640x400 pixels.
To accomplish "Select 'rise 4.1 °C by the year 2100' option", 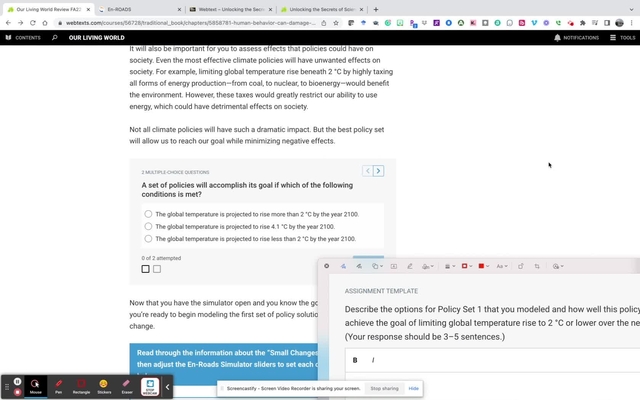I will coord(148,227).
